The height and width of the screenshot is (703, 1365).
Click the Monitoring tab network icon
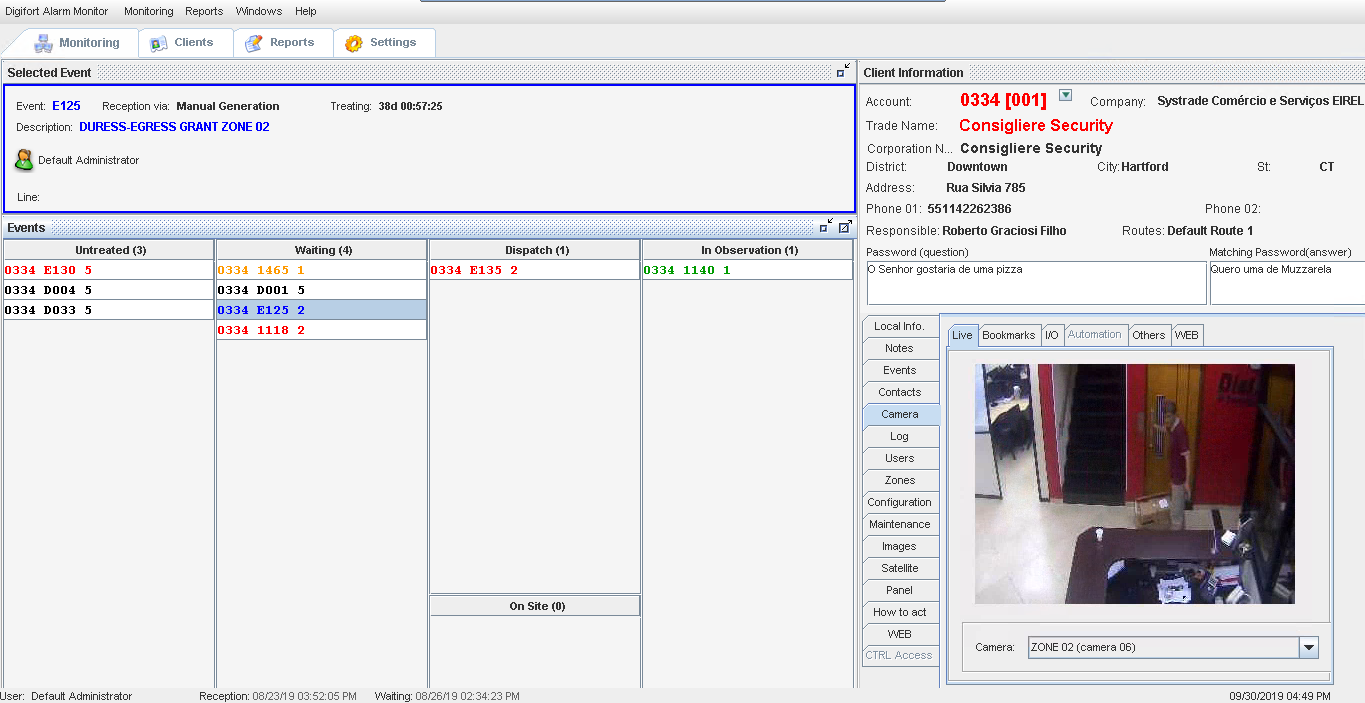pos(43,43)
